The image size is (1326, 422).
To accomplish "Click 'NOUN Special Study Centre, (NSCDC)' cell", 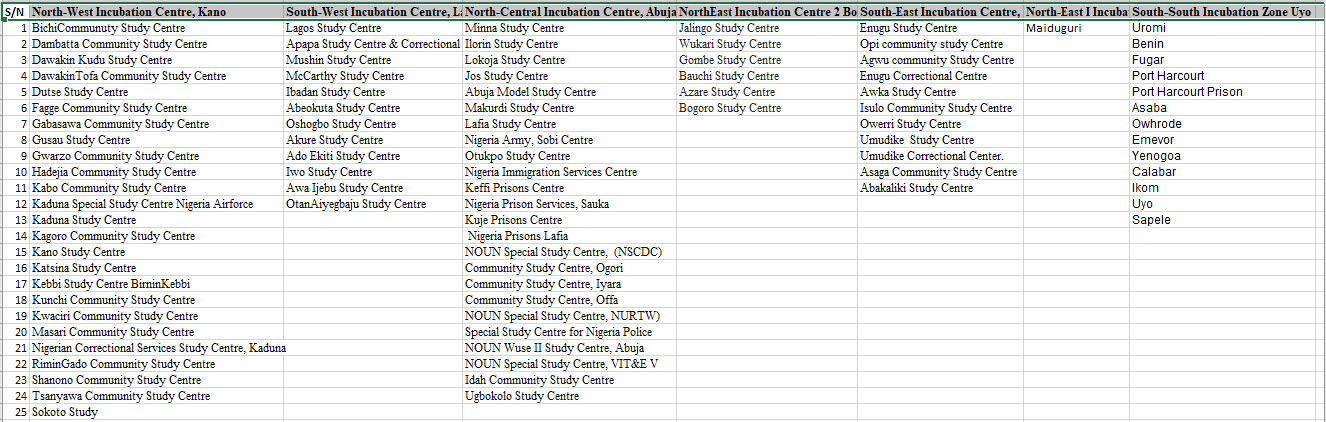I will 569,252.
